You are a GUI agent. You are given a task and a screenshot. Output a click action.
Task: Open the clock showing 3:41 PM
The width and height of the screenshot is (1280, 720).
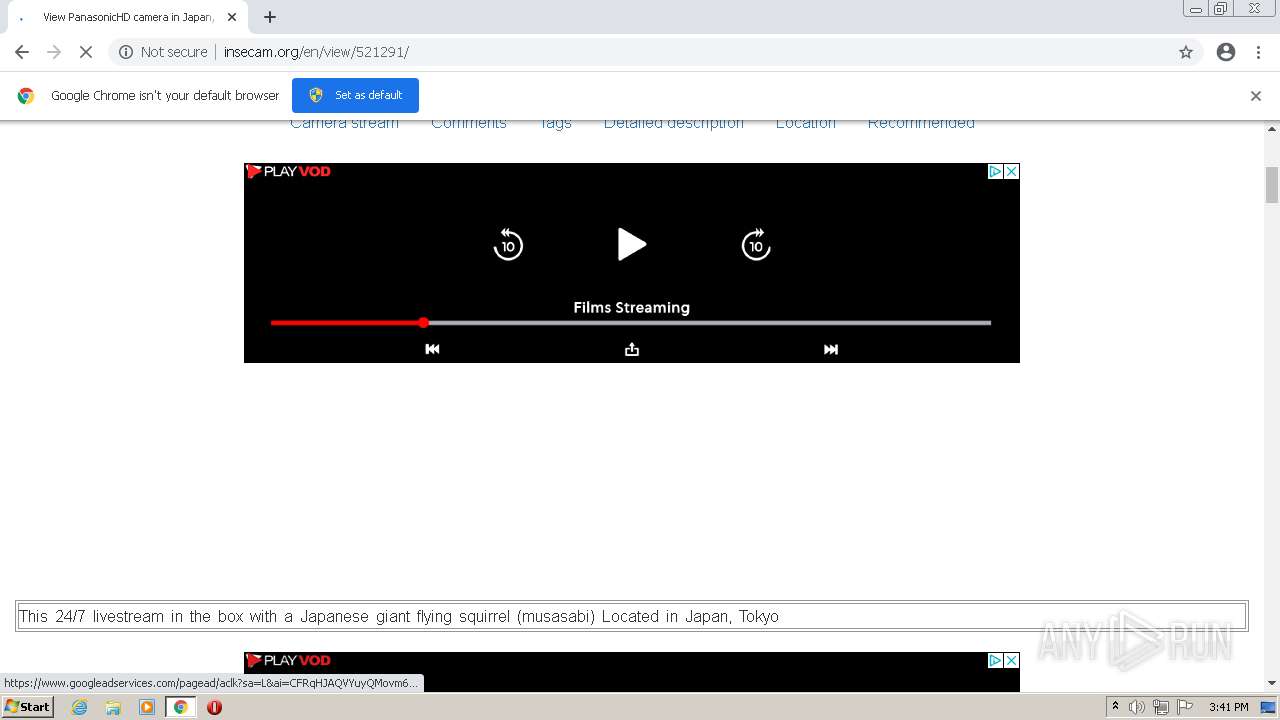coord(1228,707)
